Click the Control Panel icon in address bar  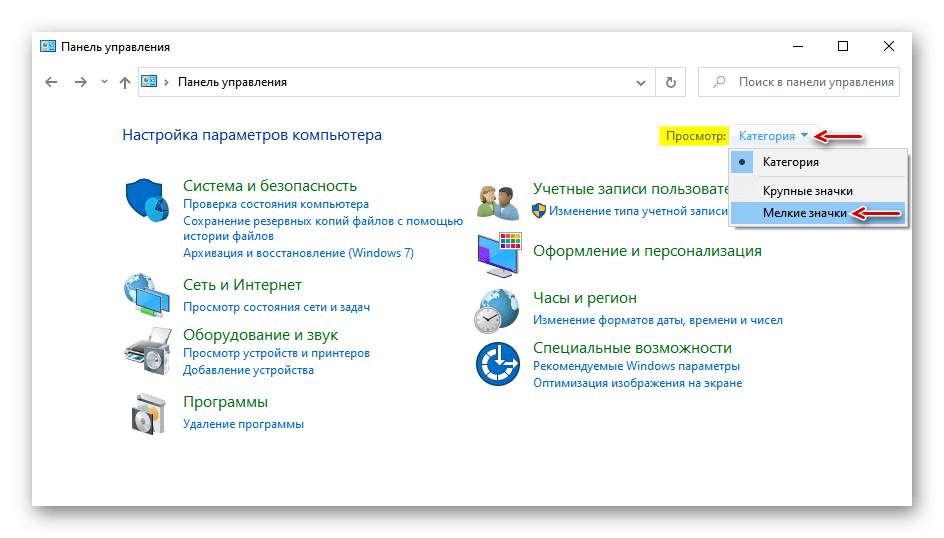pyautogui.click(x=149, y=81)
